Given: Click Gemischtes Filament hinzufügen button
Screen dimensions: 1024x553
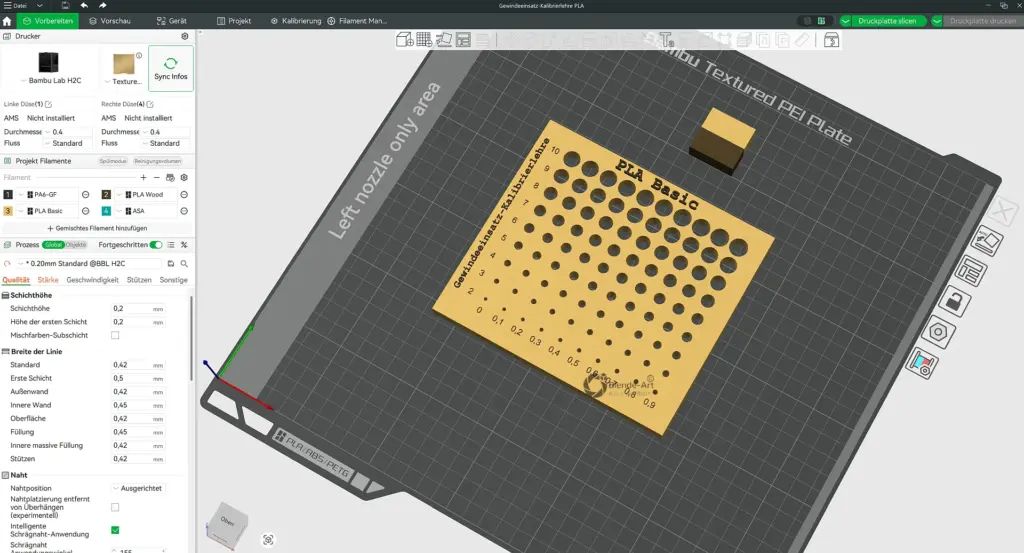Looking at the screenshot, I should (97, 229).
